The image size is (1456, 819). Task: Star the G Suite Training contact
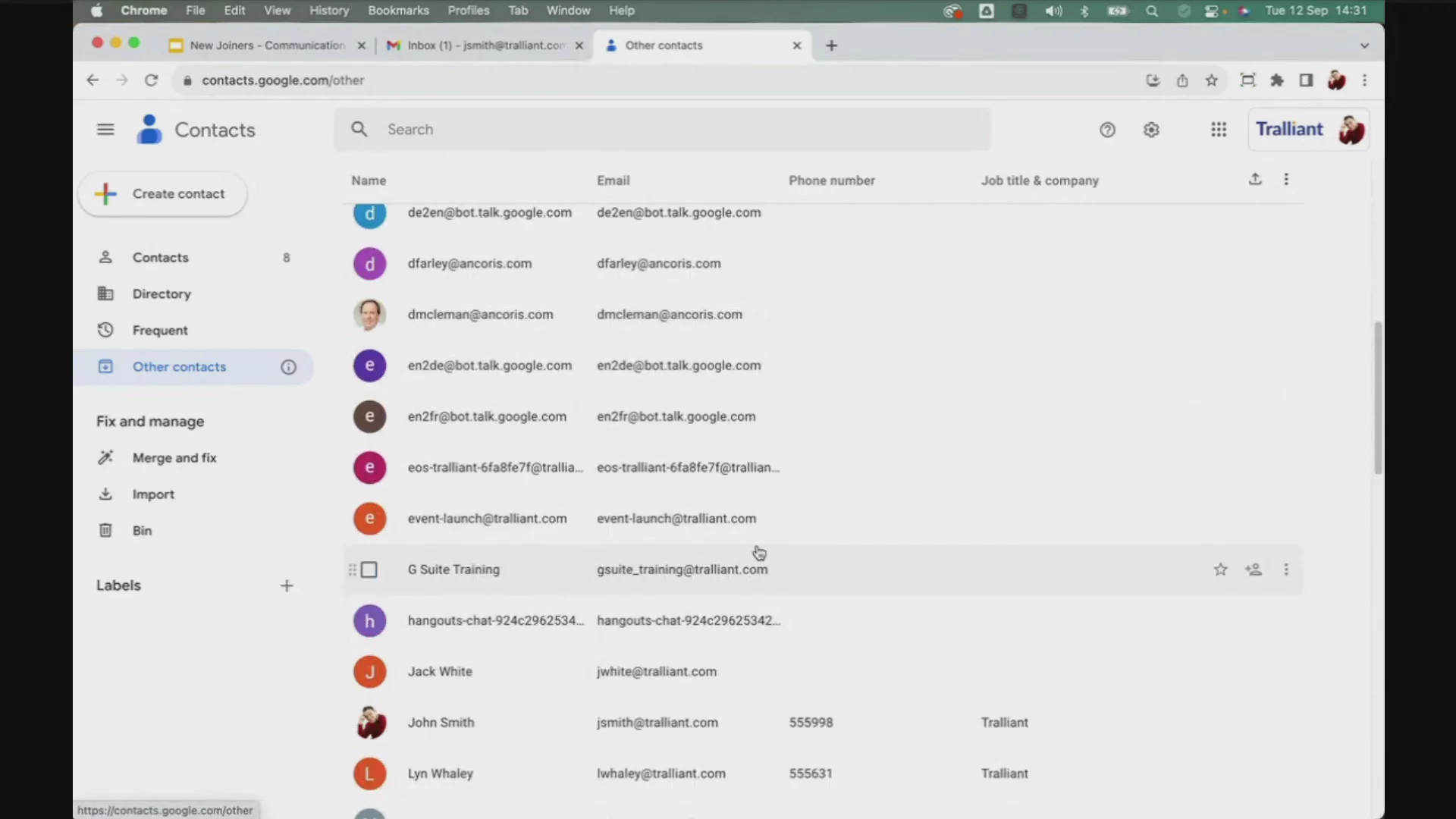(1220, 570)
